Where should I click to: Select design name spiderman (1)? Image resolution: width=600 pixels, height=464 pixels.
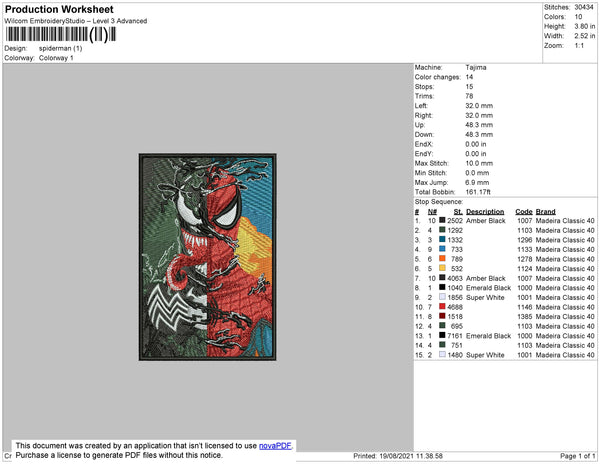60,49
